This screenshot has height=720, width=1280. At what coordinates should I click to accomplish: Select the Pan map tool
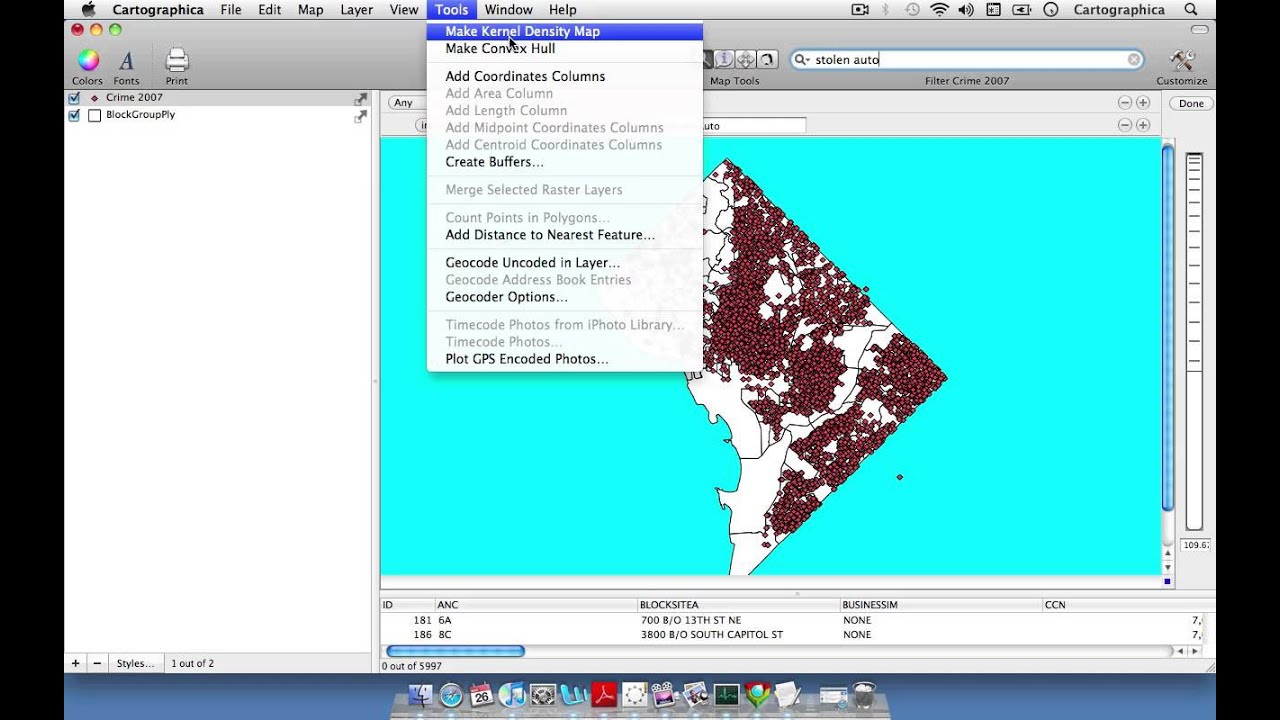tap(745, 60)
